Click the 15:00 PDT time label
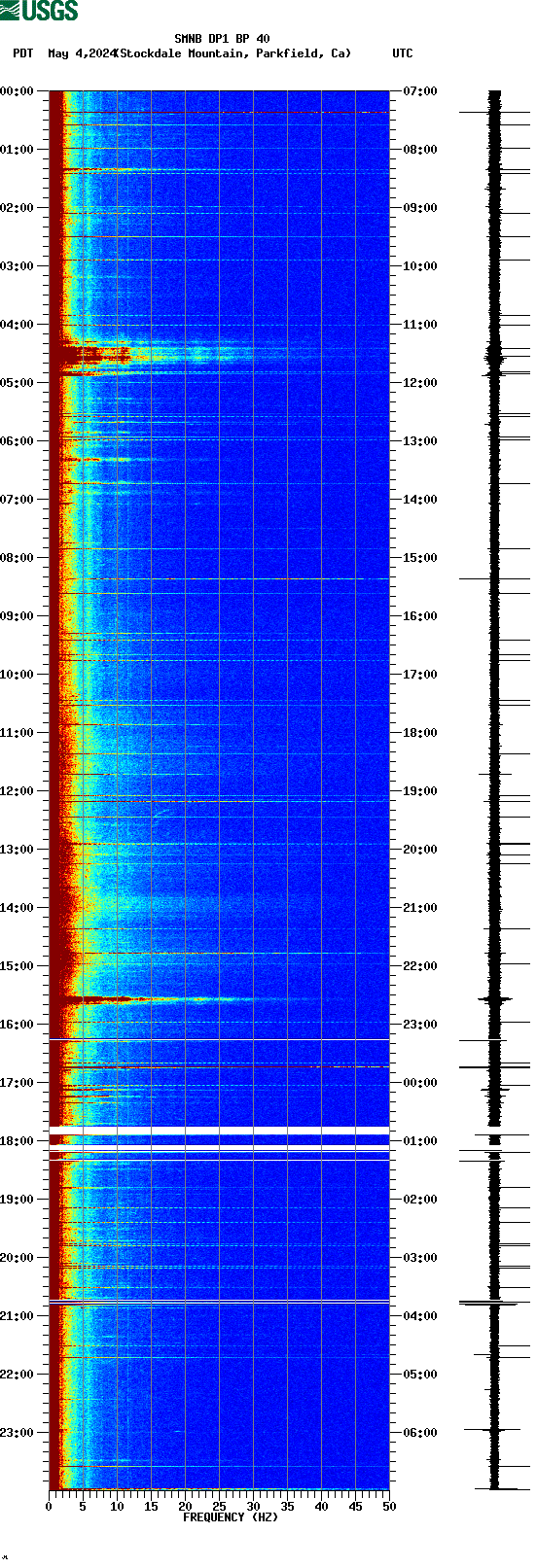537x1568 pixels. [18, 966]
